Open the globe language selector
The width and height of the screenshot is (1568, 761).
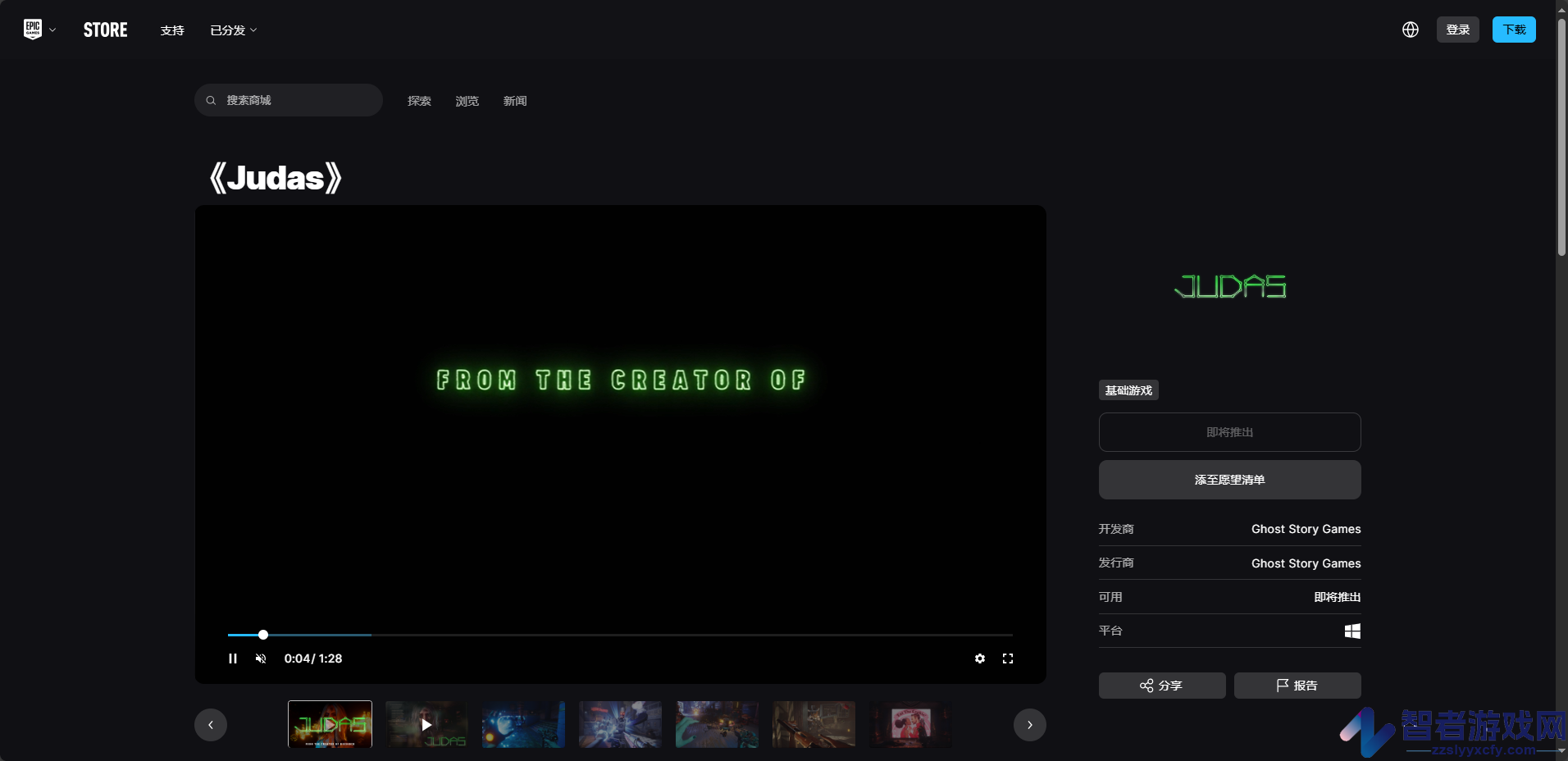(1411, 30)
